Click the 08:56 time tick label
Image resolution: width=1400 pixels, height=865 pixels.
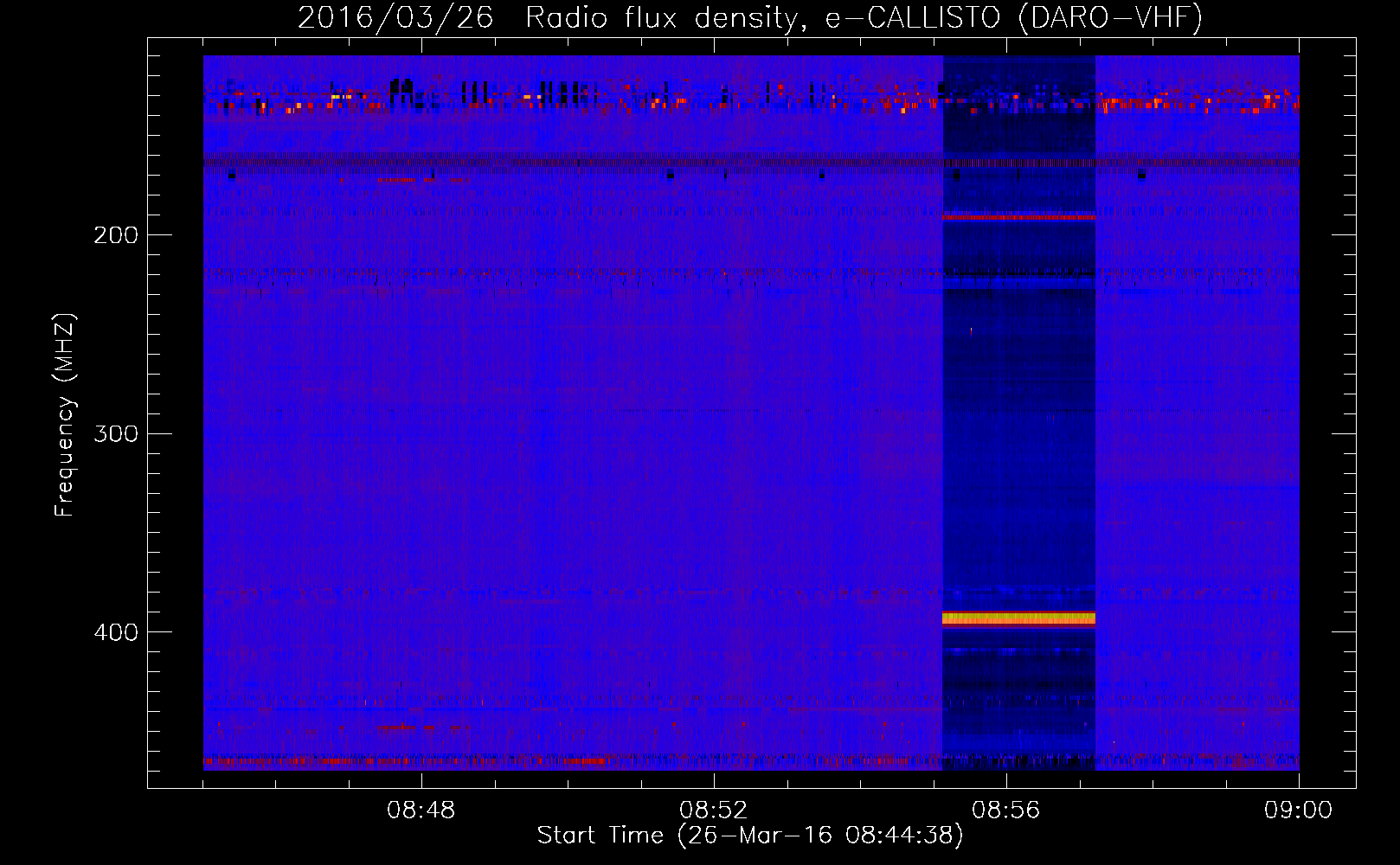1006,811
